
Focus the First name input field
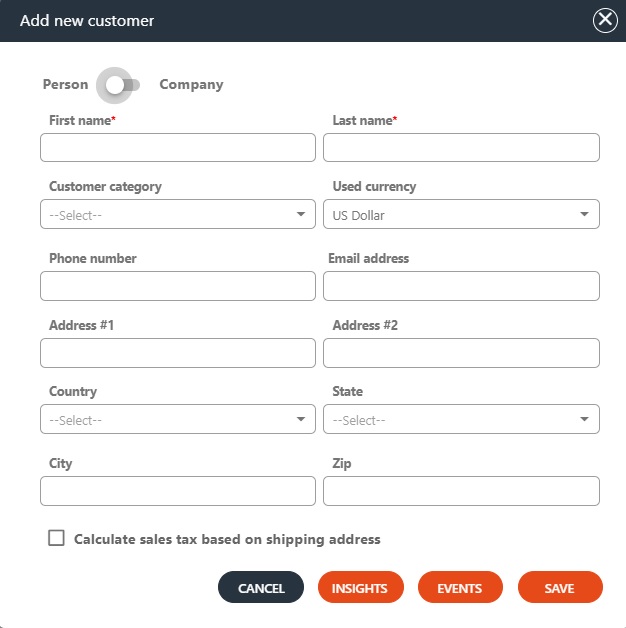(178, 148)
